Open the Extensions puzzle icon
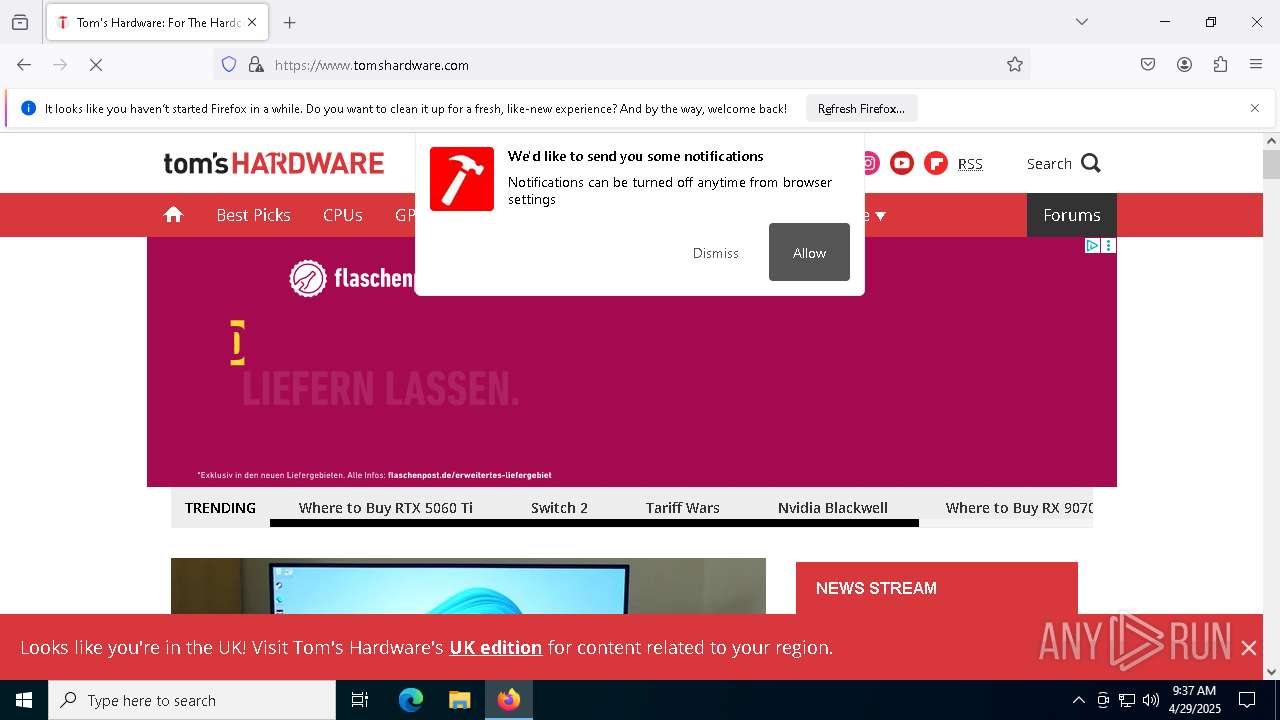 click(x=1220, y=65)
